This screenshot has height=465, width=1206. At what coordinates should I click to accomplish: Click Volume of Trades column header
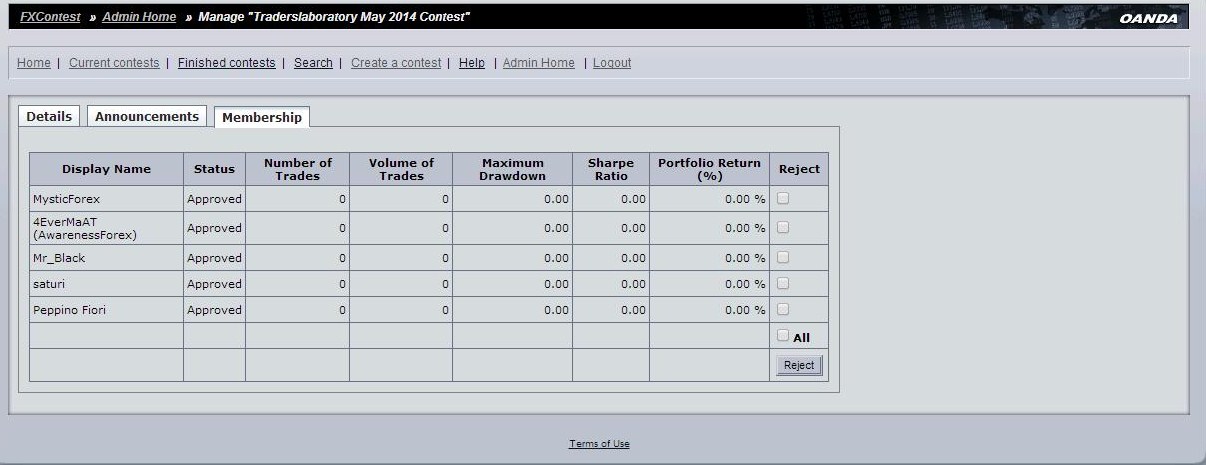(x=401, y=169)
